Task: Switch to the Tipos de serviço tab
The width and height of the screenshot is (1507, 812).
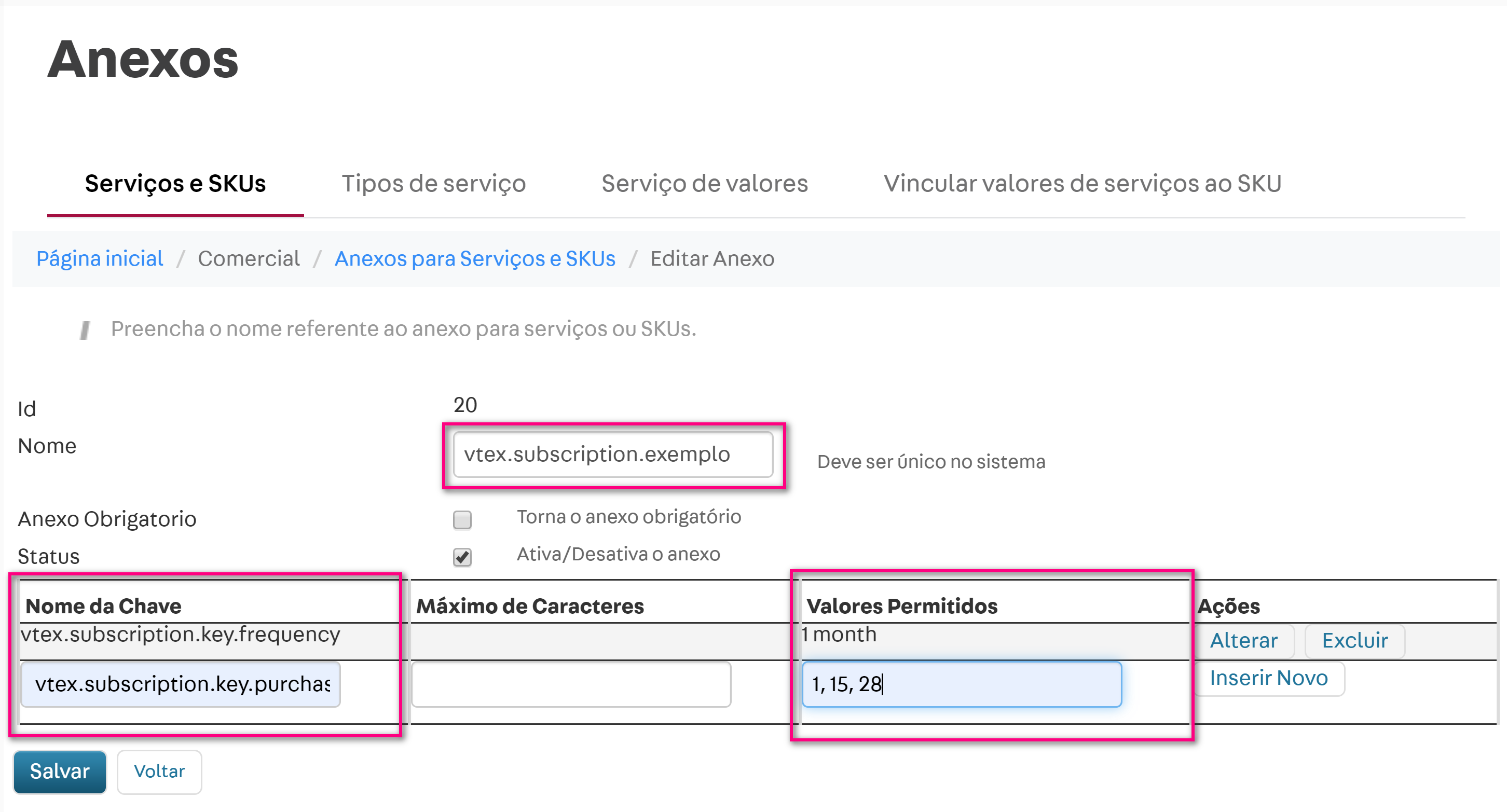Action: (x=433, y=184)
